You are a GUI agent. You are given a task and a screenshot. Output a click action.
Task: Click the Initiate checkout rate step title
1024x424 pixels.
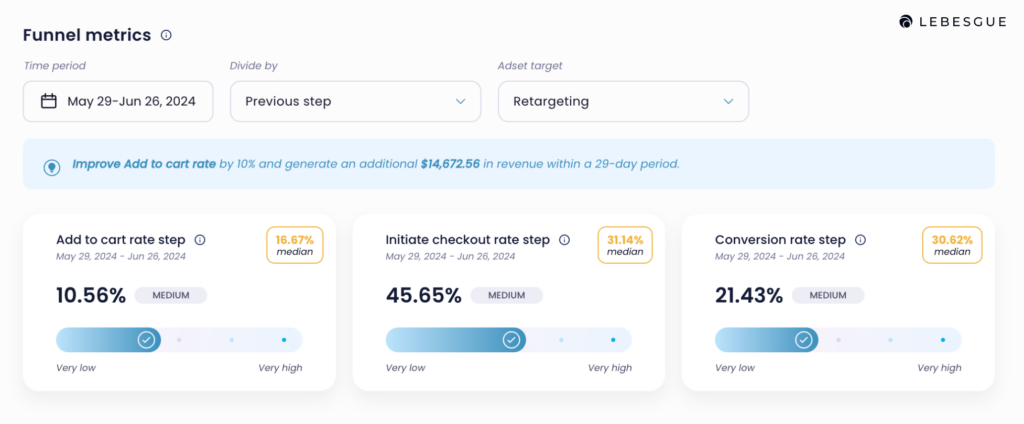tap(468, 240)
